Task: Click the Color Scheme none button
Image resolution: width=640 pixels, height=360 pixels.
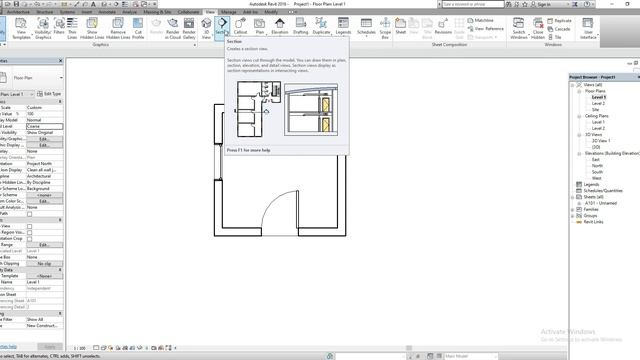Action: tap(44, 195)
